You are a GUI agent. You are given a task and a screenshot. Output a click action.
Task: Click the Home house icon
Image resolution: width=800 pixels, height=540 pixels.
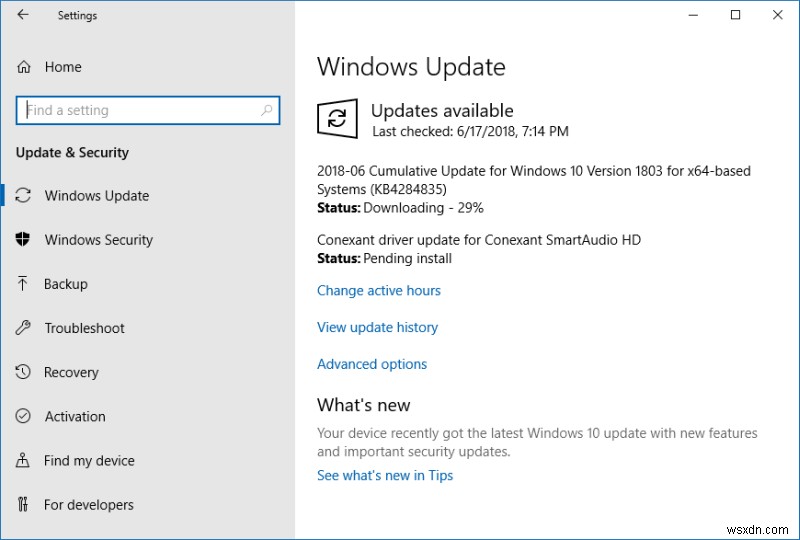[x=23, y=67]
